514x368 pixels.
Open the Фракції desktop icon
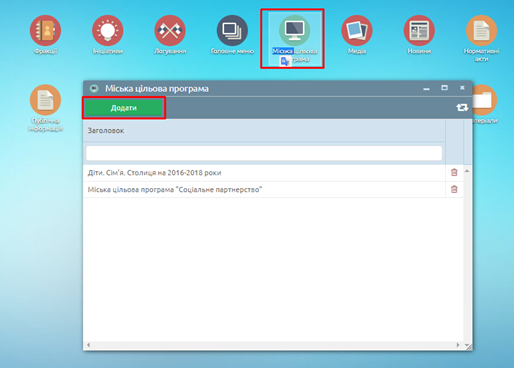45,31
